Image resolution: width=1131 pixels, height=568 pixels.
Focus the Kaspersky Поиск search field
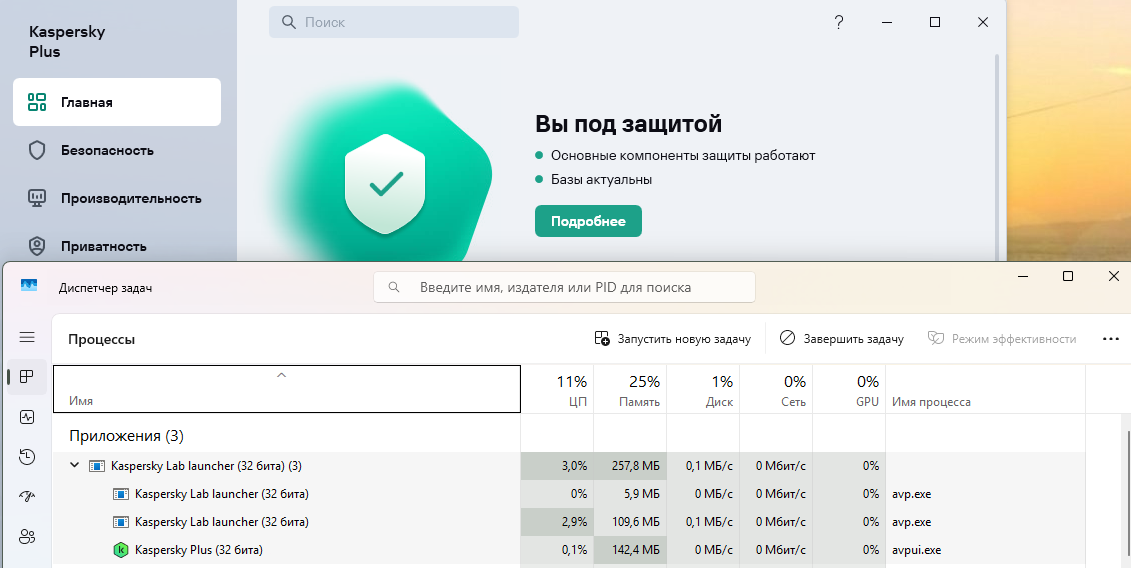(394, 22)
